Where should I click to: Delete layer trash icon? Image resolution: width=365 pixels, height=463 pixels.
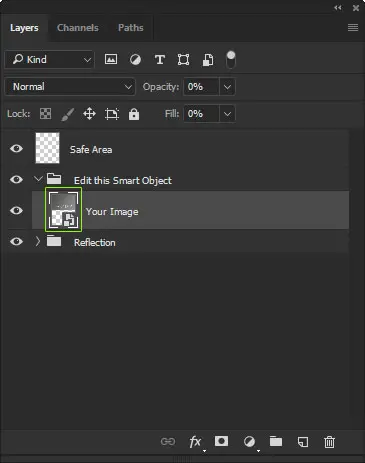point(329,442)
